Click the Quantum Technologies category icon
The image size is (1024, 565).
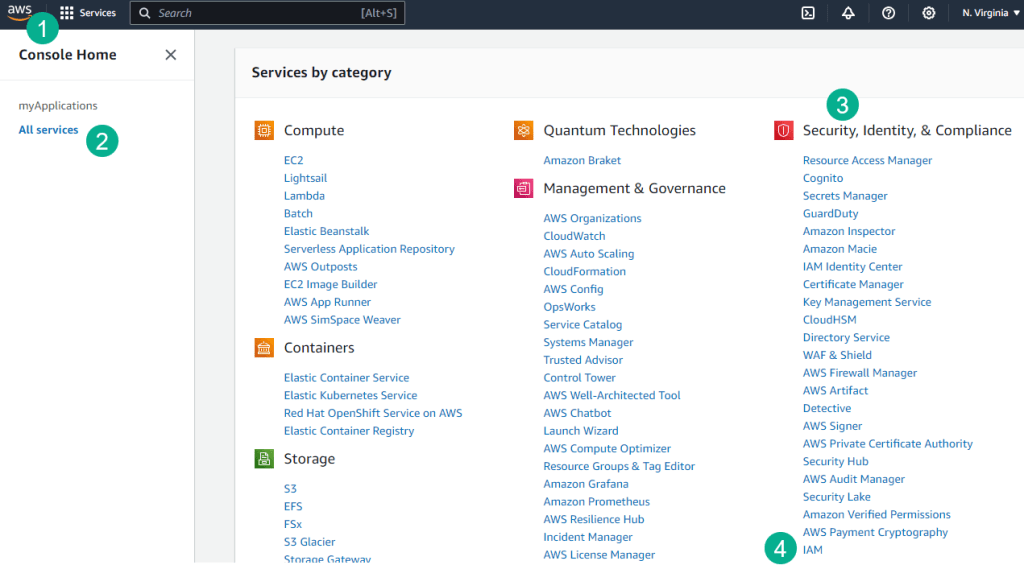[523, 130]
